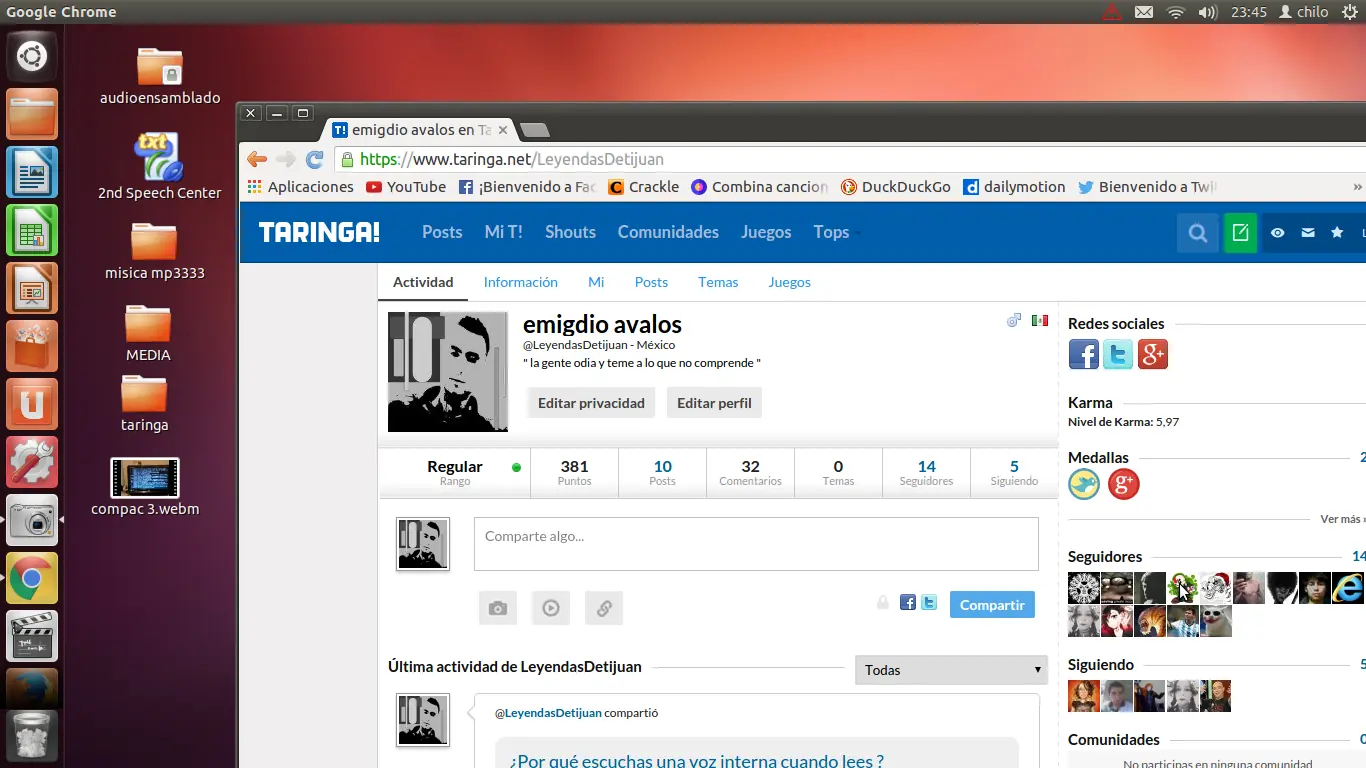Switch to the Temas profile tab
This screenshot has width=1366, height=768.
718,282
